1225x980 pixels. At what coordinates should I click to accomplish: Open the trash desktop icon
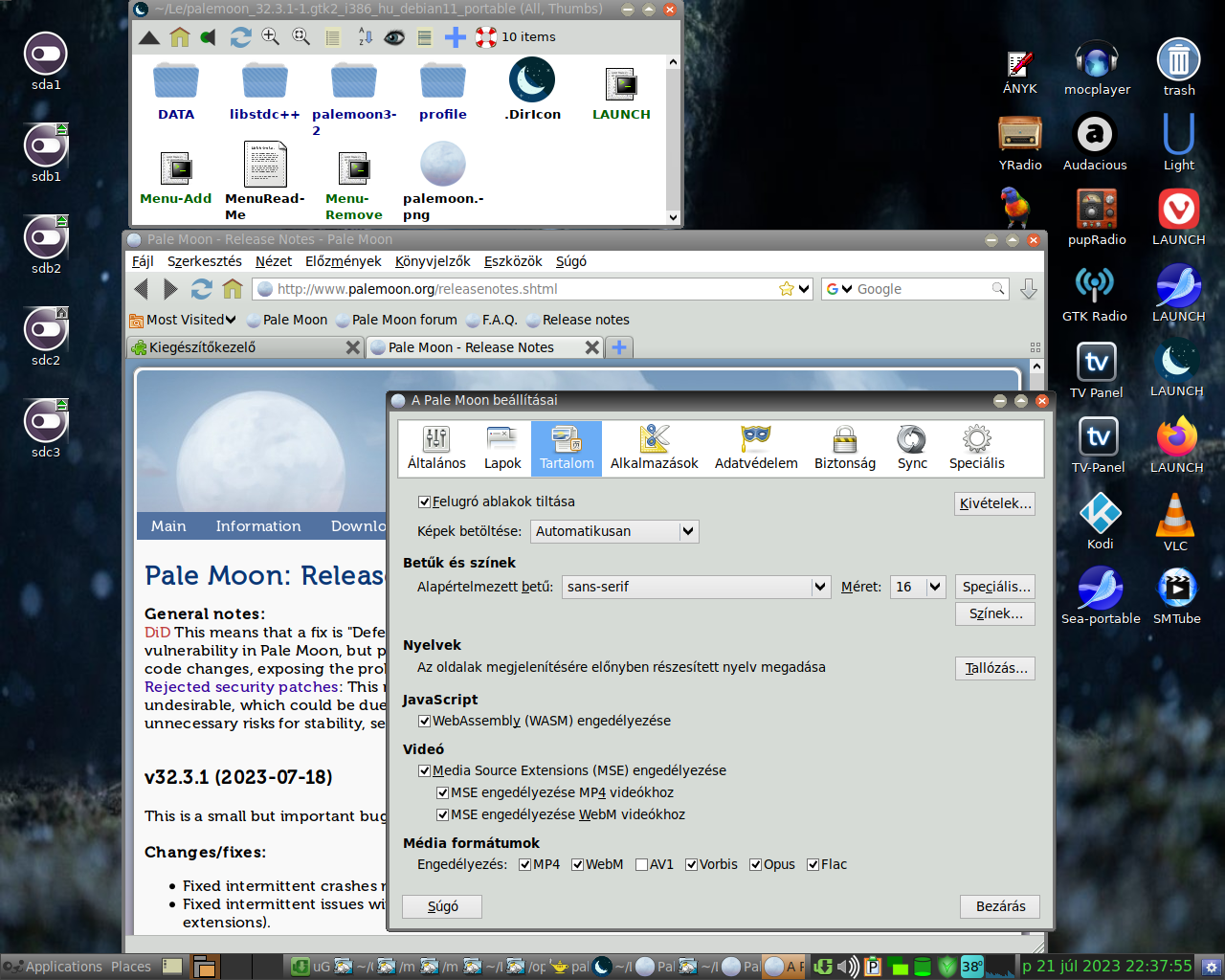[1178, 69]
